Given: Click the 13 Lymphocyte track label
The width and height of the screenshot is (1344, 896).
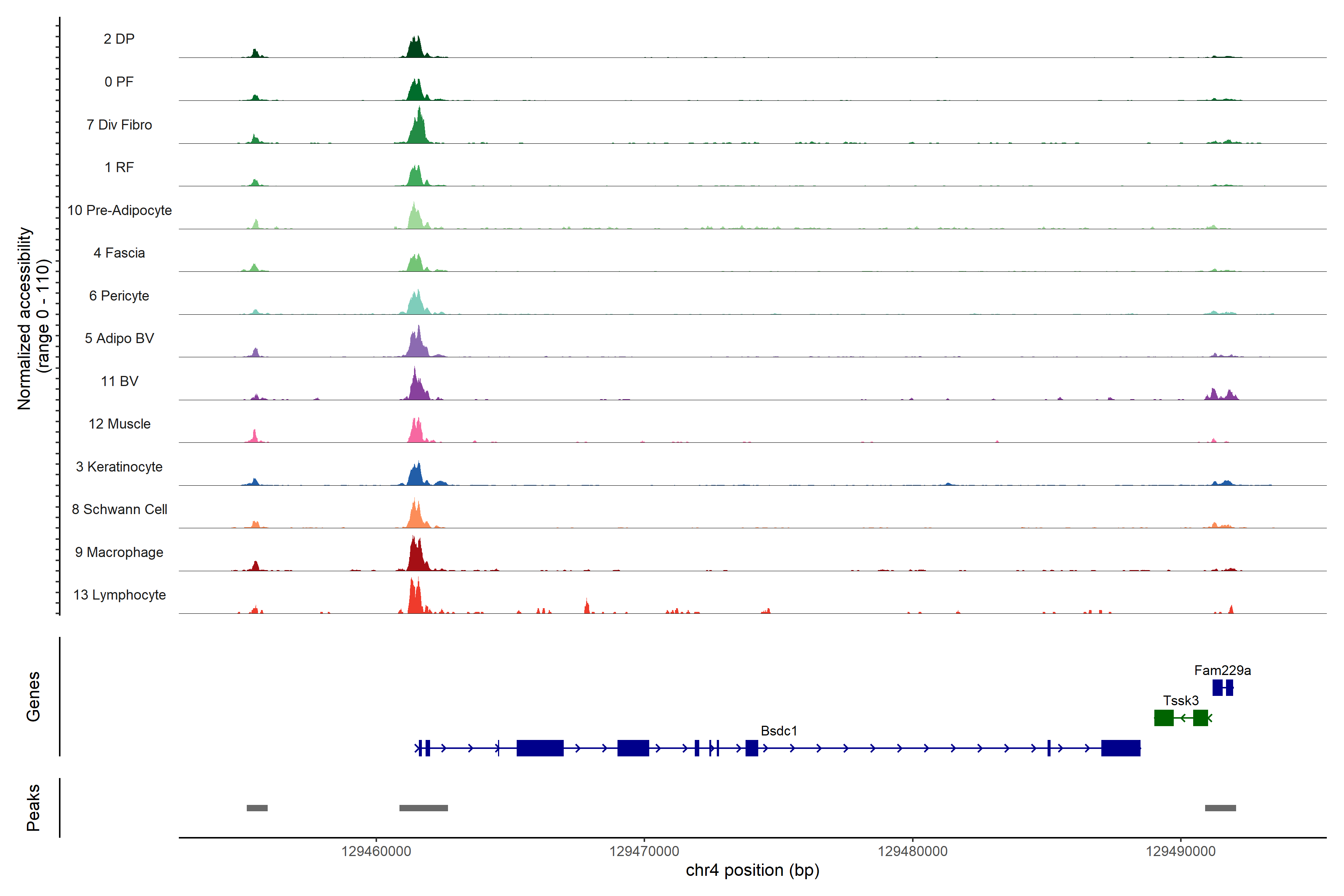Looking at the screenshot, I should pyautogui.click(x=119, y=595).
